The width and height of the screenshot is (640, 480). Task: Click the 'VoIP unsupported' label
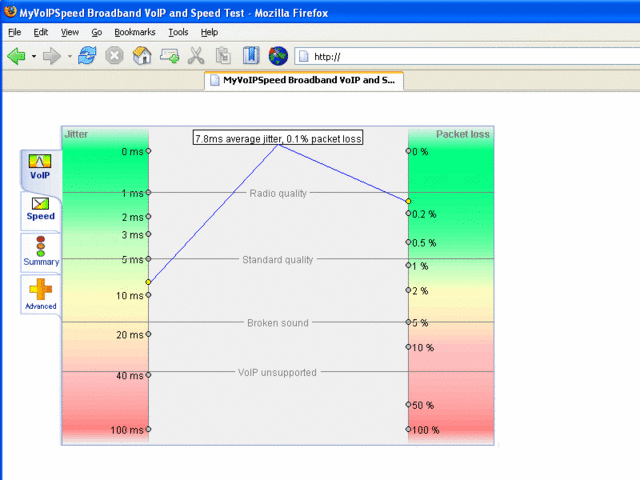(x=277, y=372)
